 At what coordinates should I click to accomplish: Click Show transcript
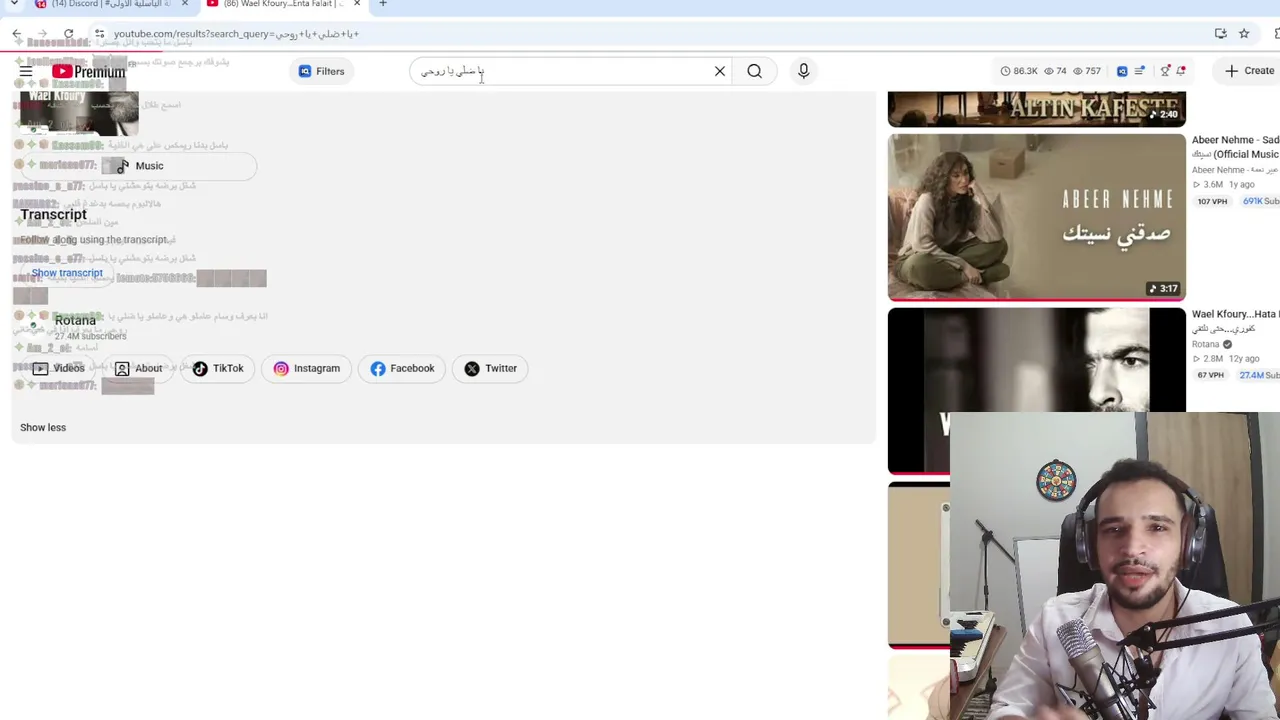67,273
